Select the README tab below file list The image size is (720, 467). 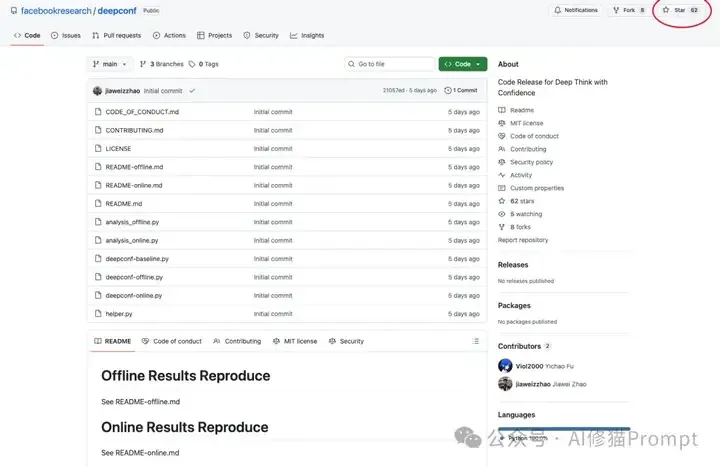[113, 341]
